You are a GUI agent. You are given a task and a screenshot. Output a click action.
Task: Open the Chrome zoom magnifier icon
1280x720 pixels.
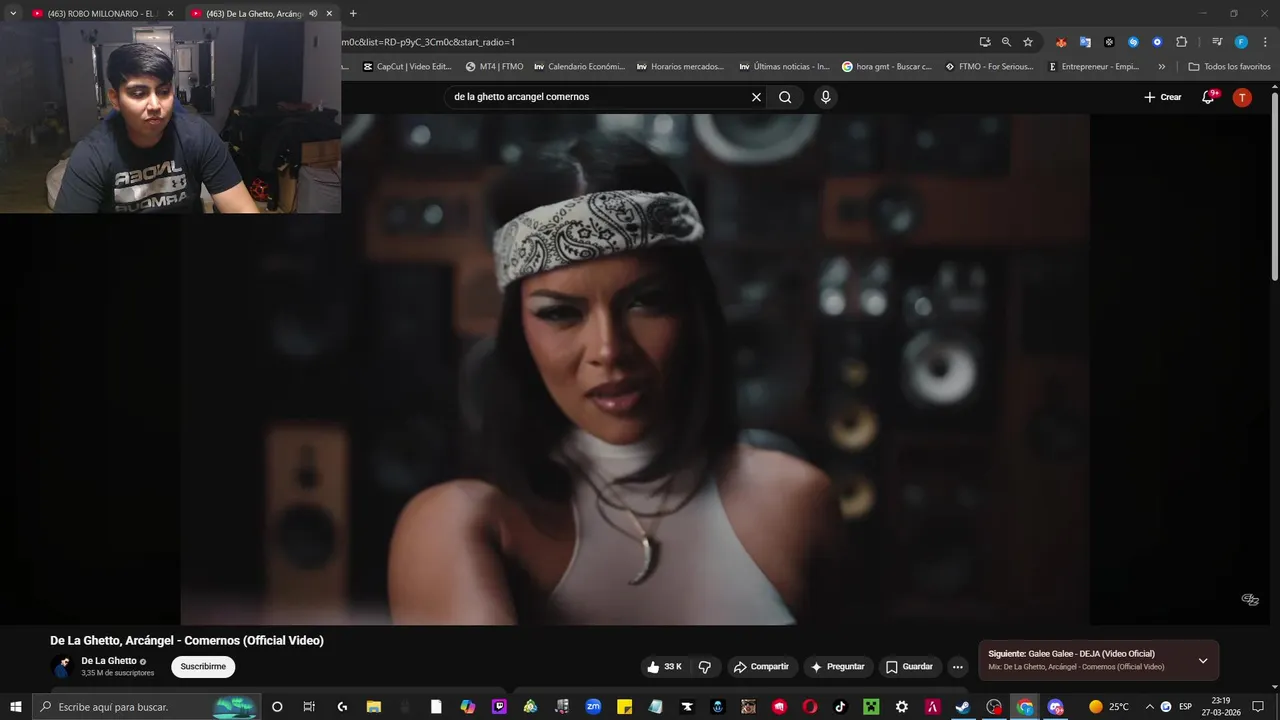tap(1006, 42)
